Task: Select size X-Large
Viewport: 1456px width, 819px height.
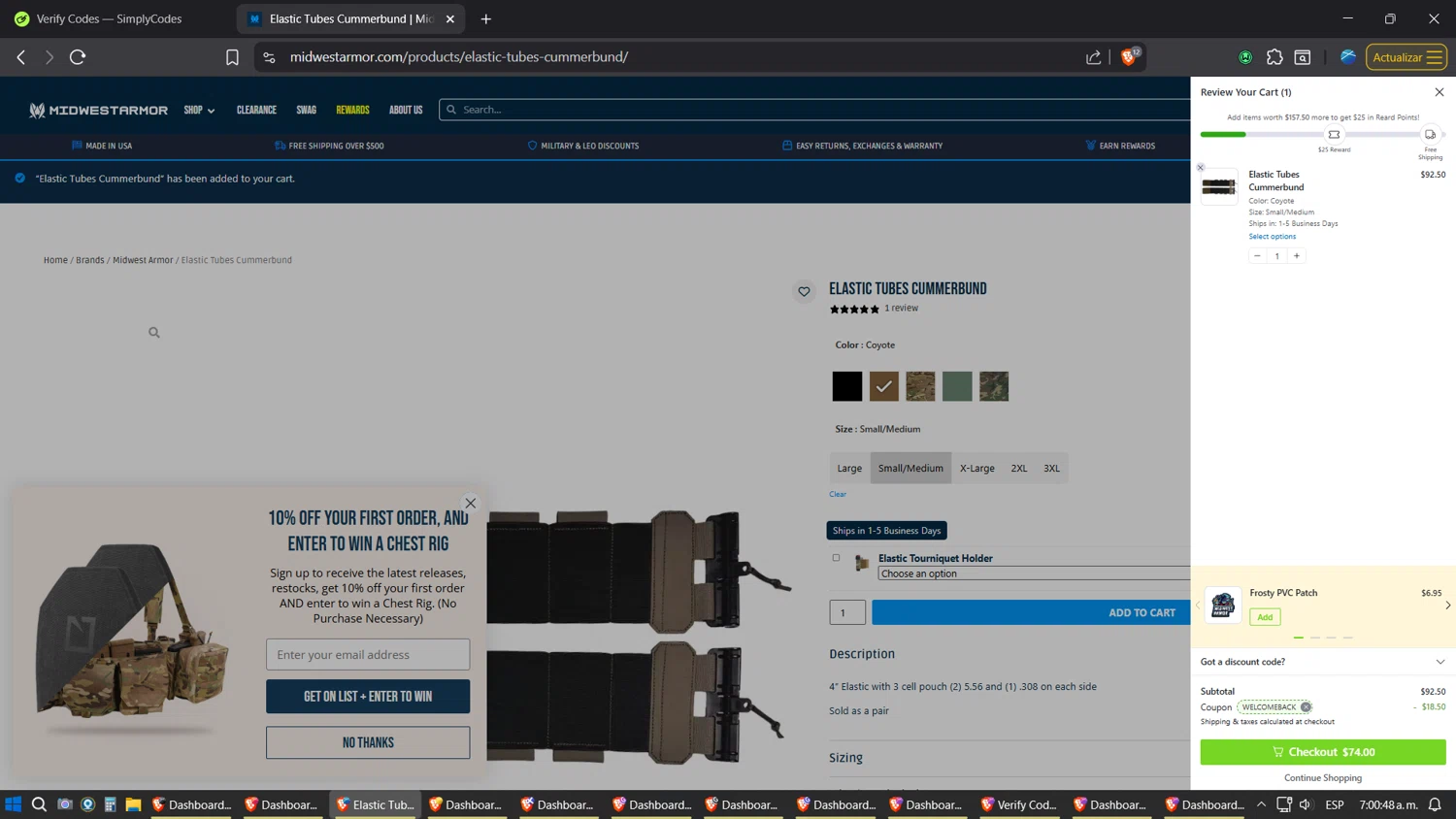Action: (976, 468)
